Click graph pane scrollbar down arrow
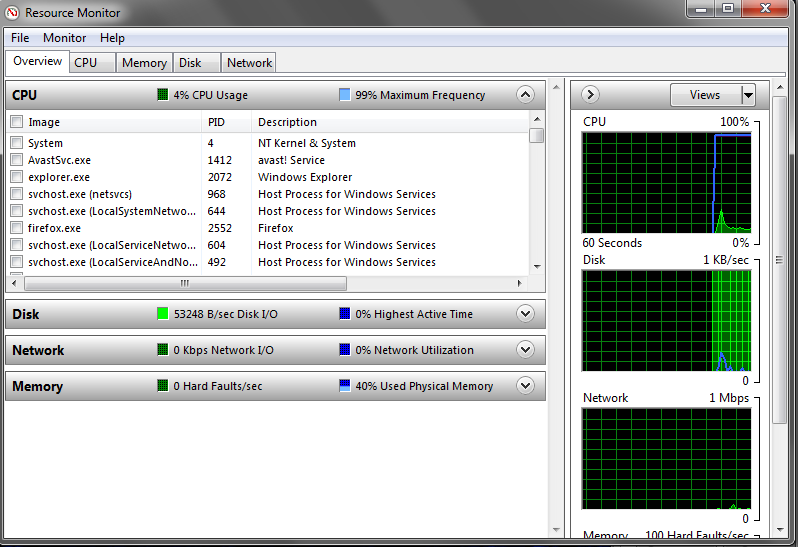The image size is (798, 547). (x=780, y=530)
